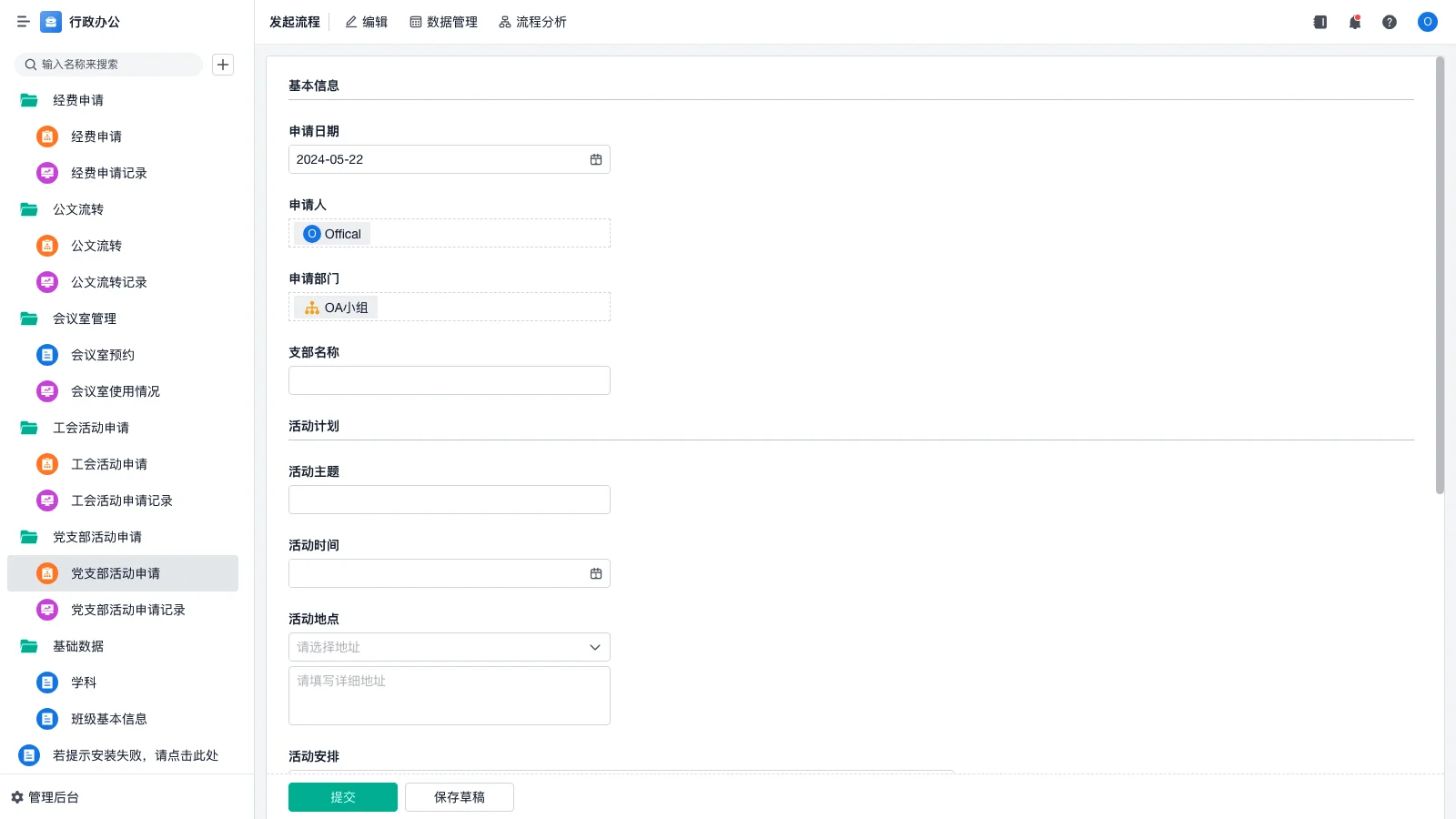Click the 工会活动申请记录 purple icon
Image resolution: width=1456 pixels, height=819 pixels.
(x=47, y=500)
